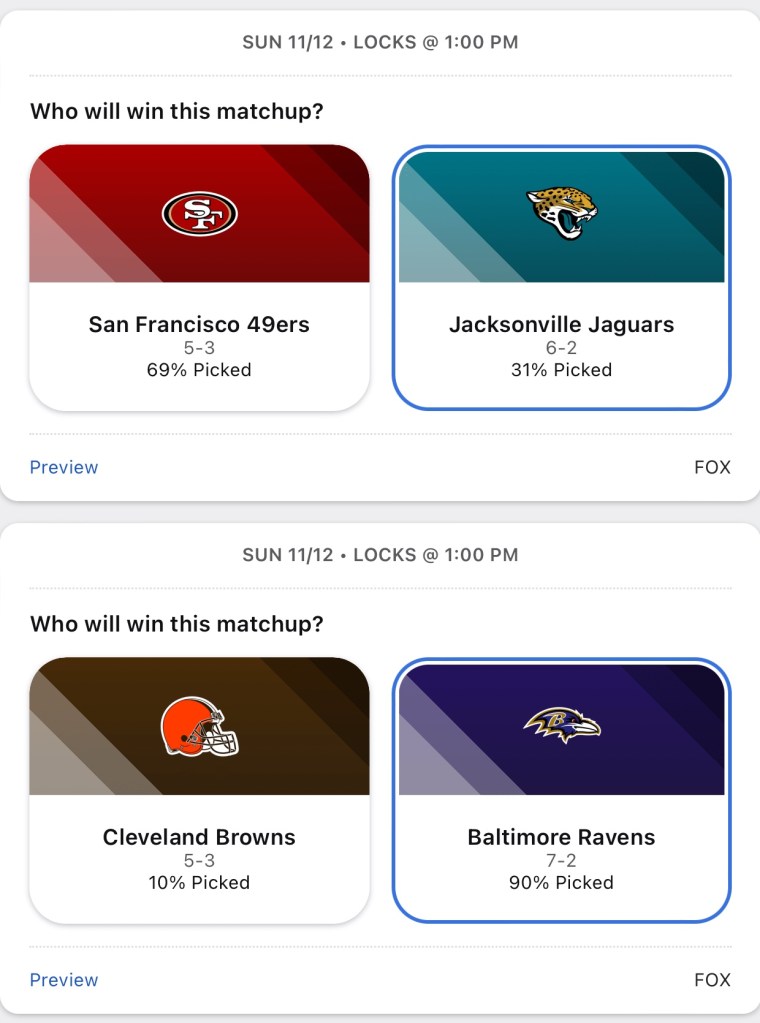This screenshot has width=760, height=1023.
Task: Open Preview for 49ers vs Jaguars
Action: coord(64,467)
